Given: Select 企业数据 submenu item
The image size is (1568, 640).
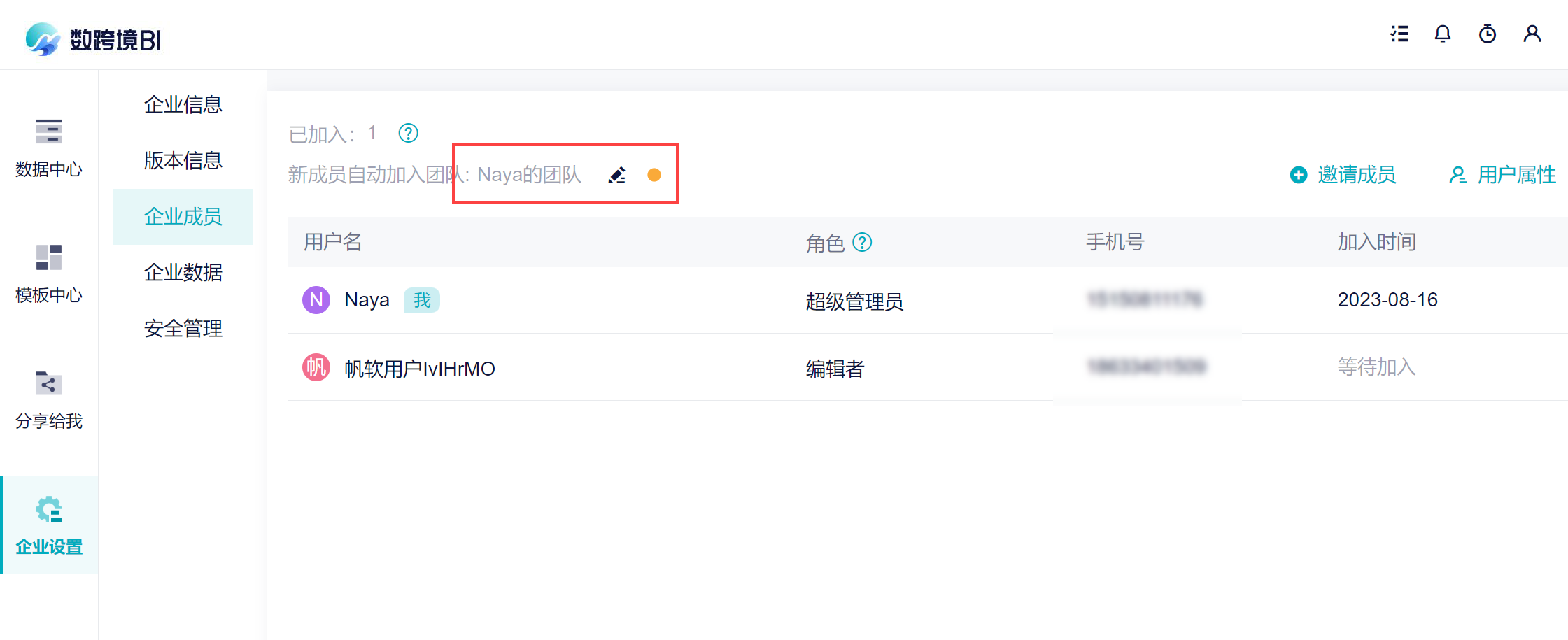Looking at the screenshot, I should pos(183,273).
